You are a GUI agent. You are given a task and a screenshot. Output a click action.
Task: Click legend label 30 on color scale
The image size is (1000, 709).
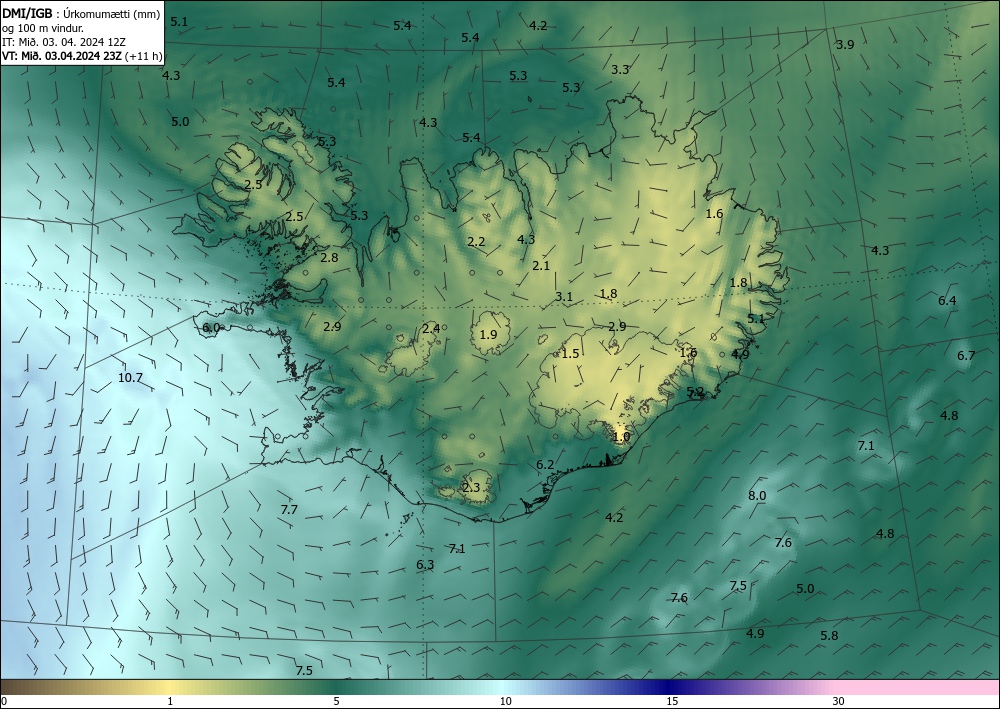click(x=839, y=702)
